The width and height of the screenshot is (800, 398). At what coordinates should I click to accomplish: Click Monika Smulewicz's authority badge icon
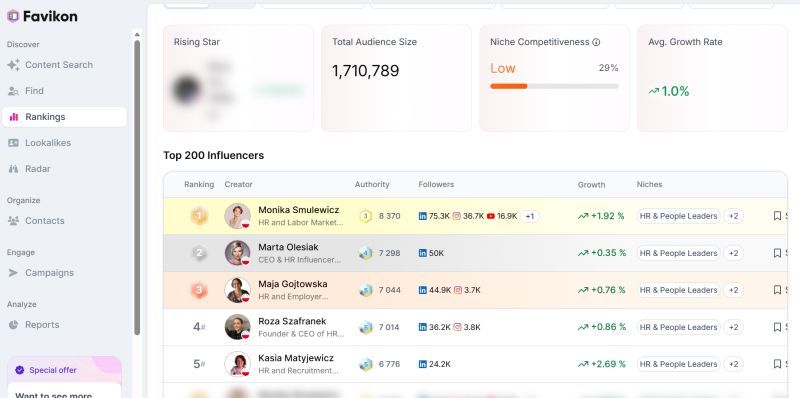pos(365,216)
